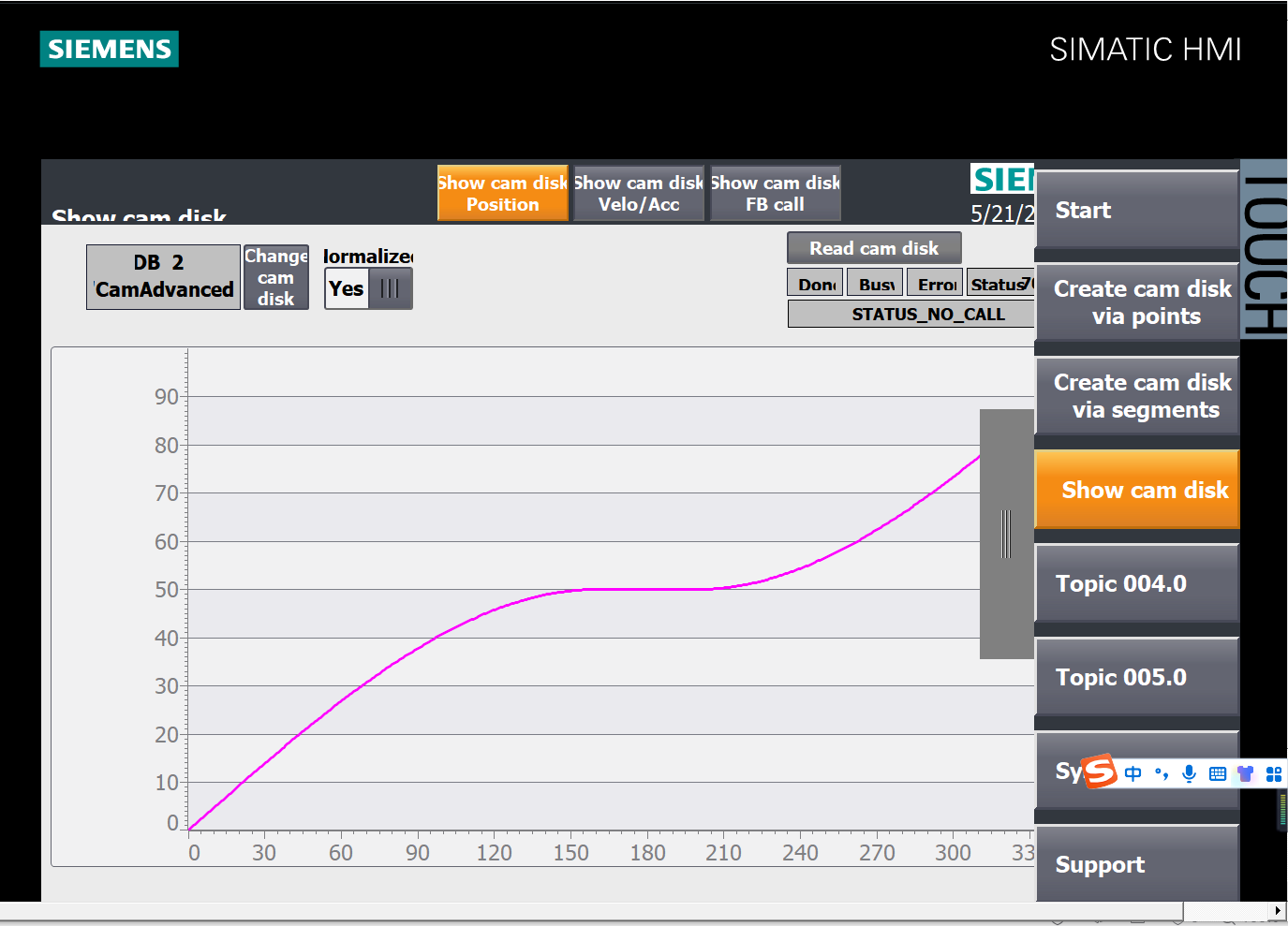Click the Busy status indicator

pyautogui.click(x=875, y=284)
